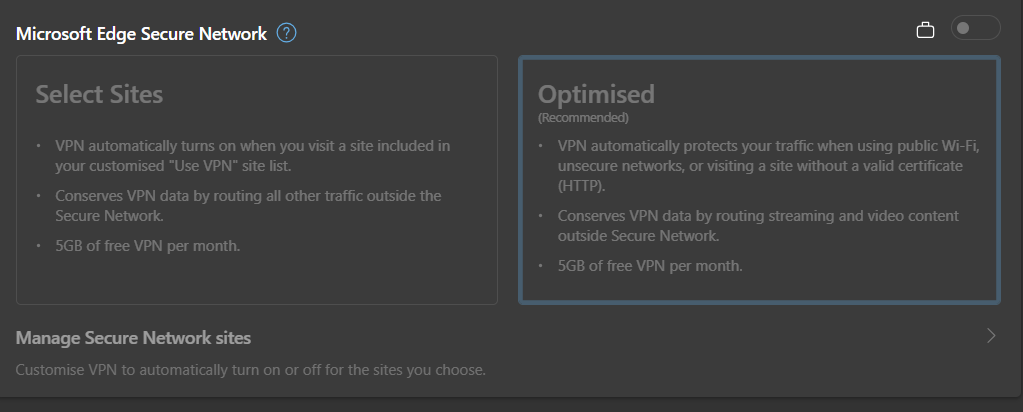The image size is (1023, 412).
Task: Toggle the Microsoft Edge Secure Network switch
Action: tap(975, 29)
